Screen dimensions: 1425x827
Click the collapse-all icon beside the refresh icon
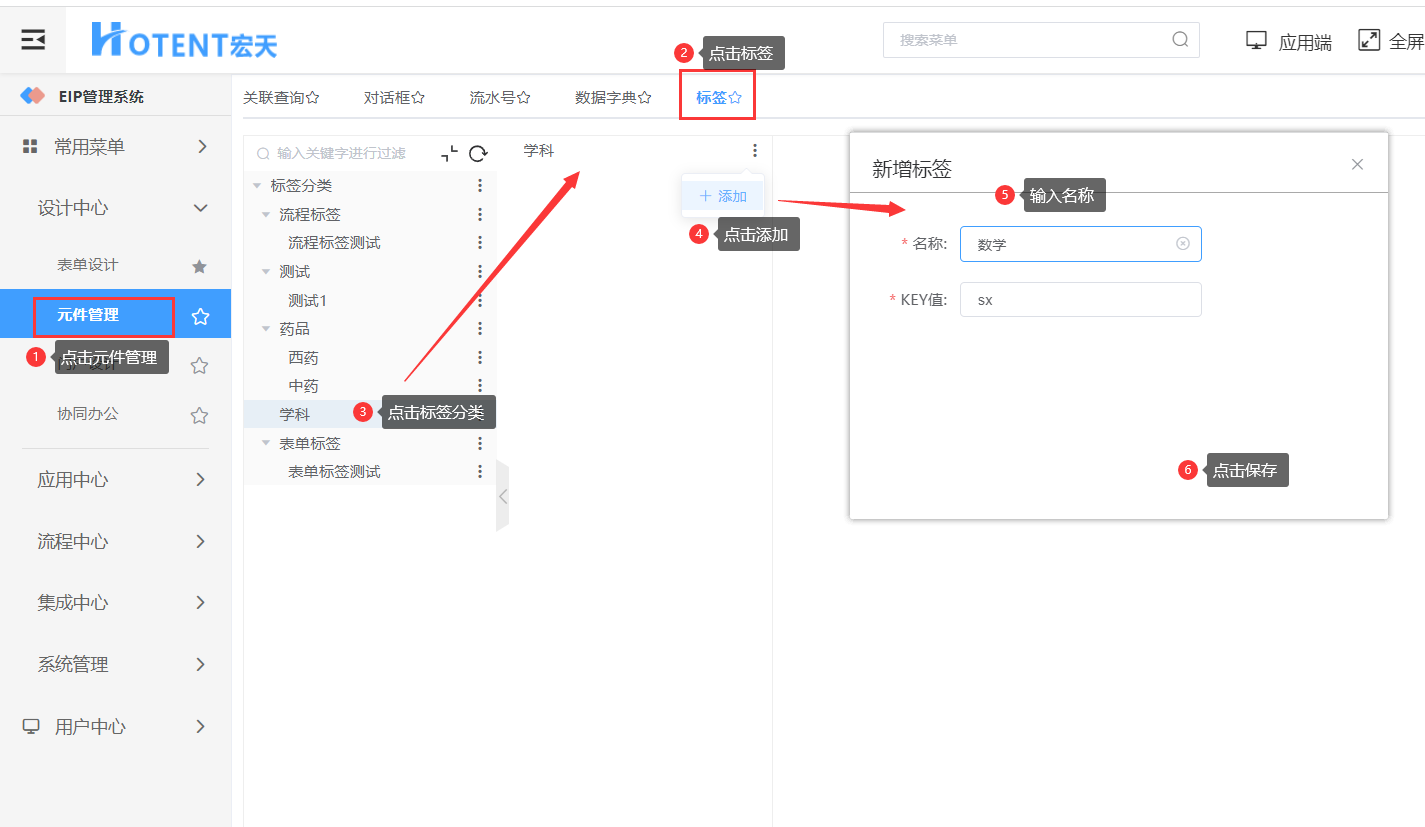click(x=450, y=153)
